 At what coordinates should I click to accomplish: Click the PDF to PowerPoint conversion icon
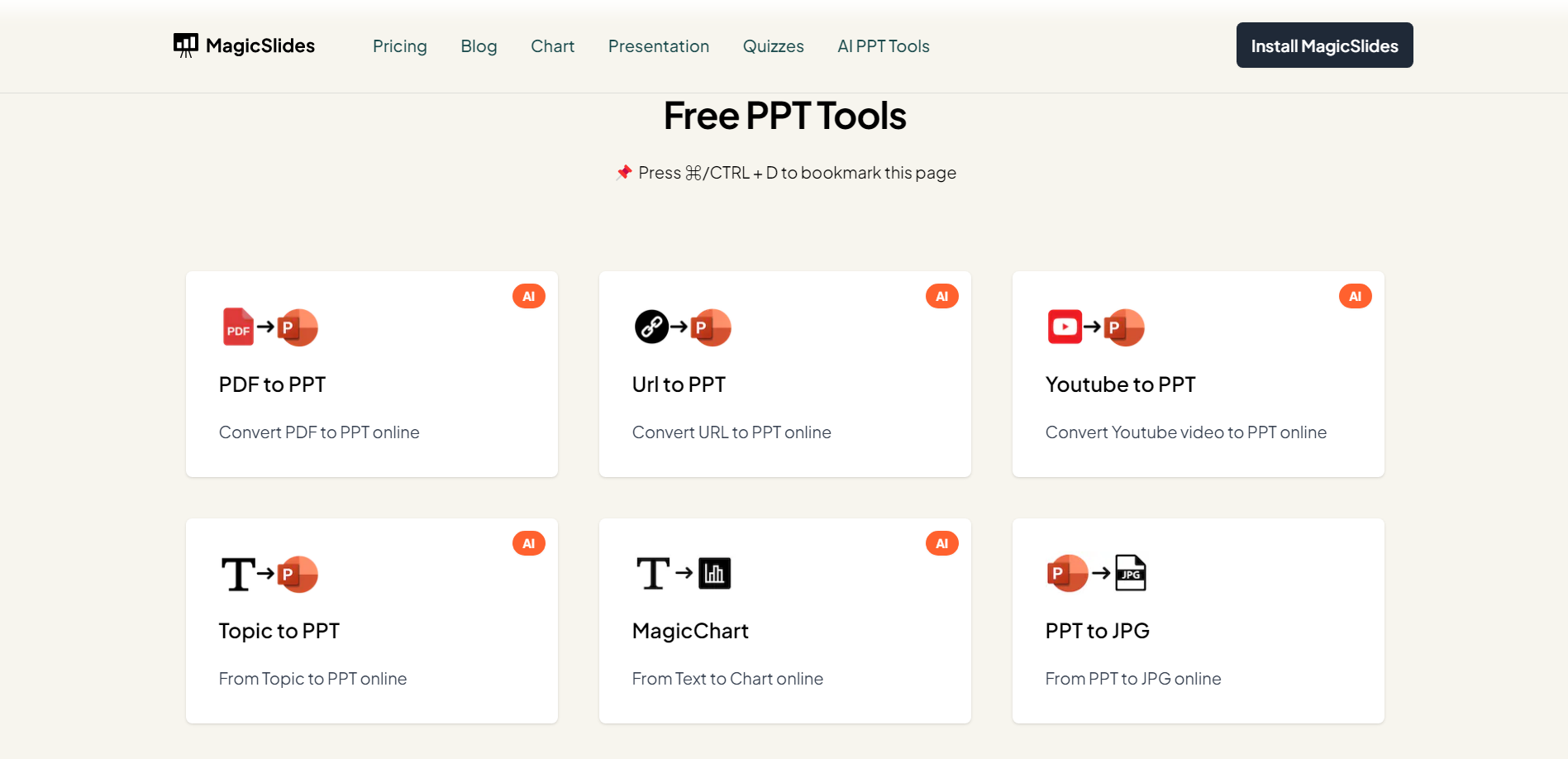(x=270, y=327)
